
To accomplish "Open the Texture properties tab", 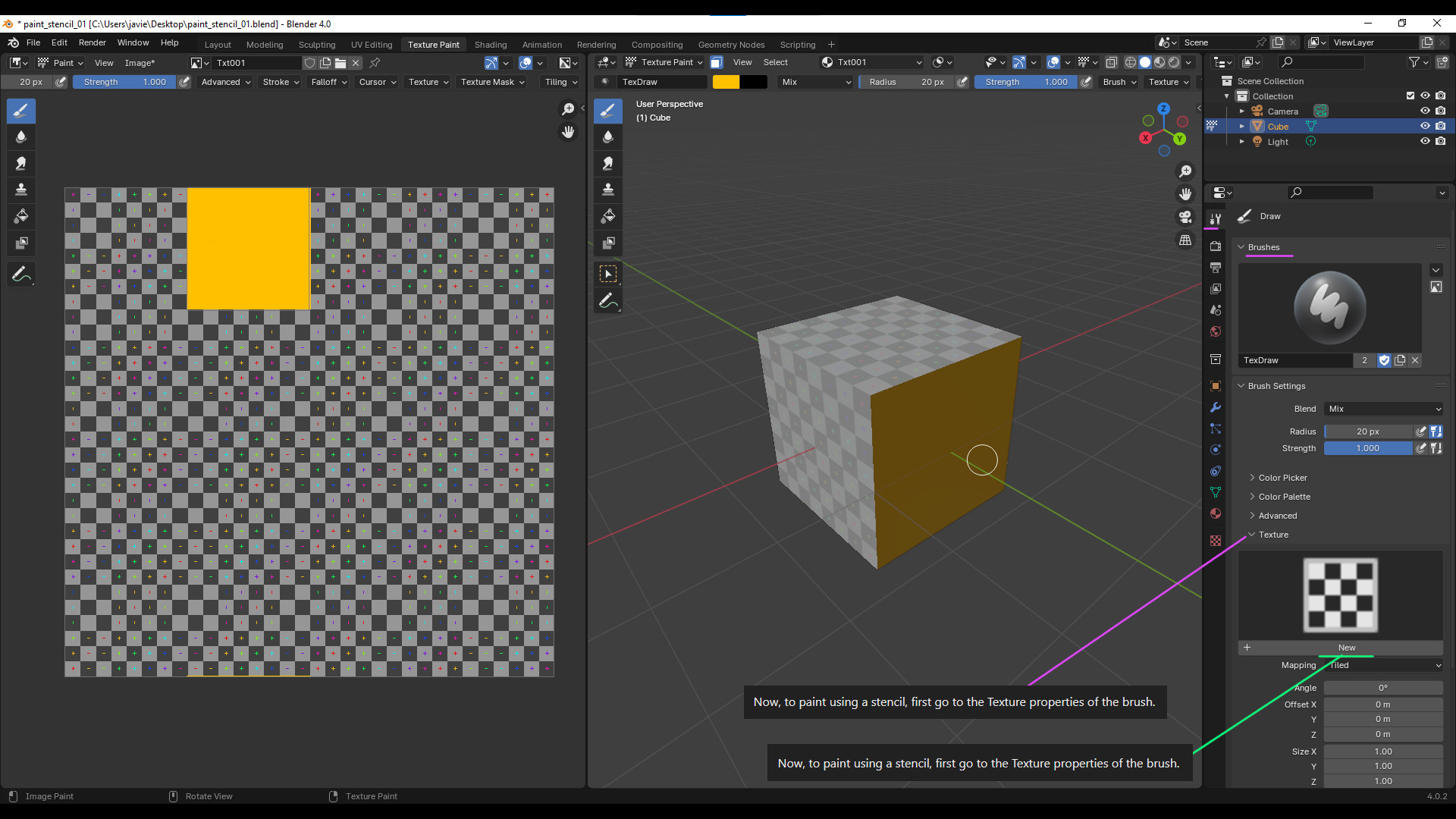I will click(x=1216, y=541).
